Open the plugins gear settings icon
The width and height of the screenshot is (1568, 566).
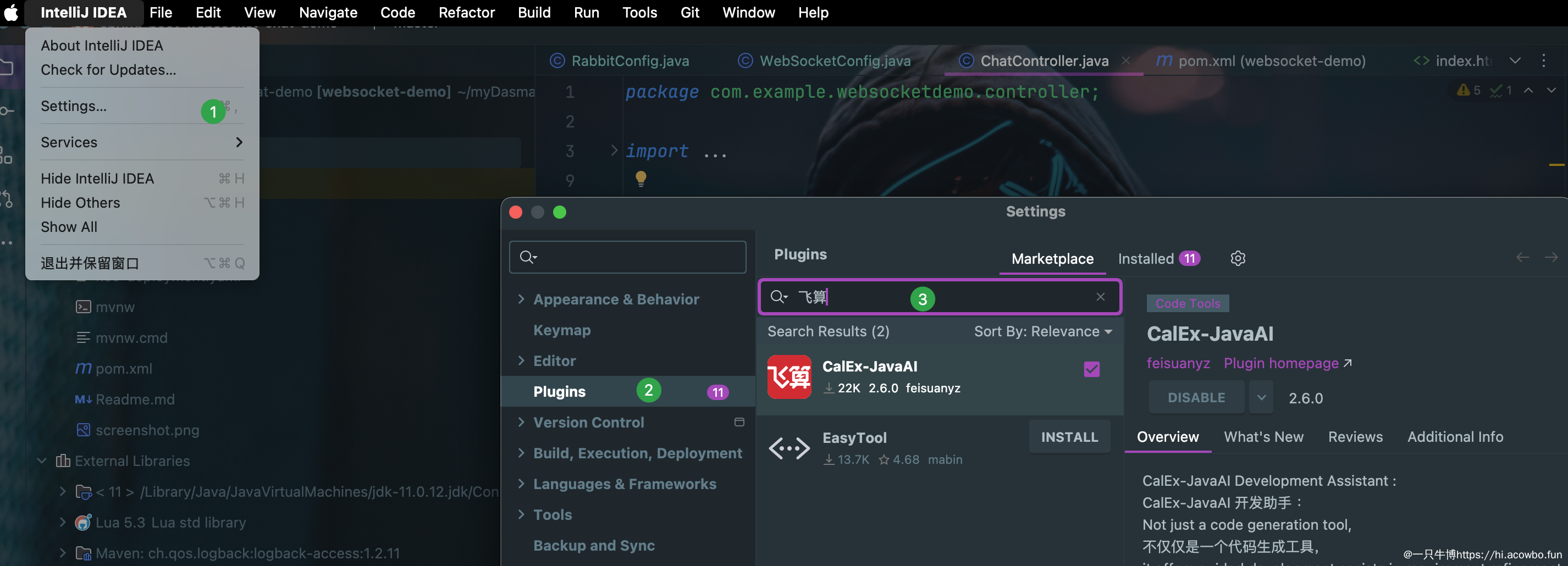pyautogui.click(x=1238, y=259)
